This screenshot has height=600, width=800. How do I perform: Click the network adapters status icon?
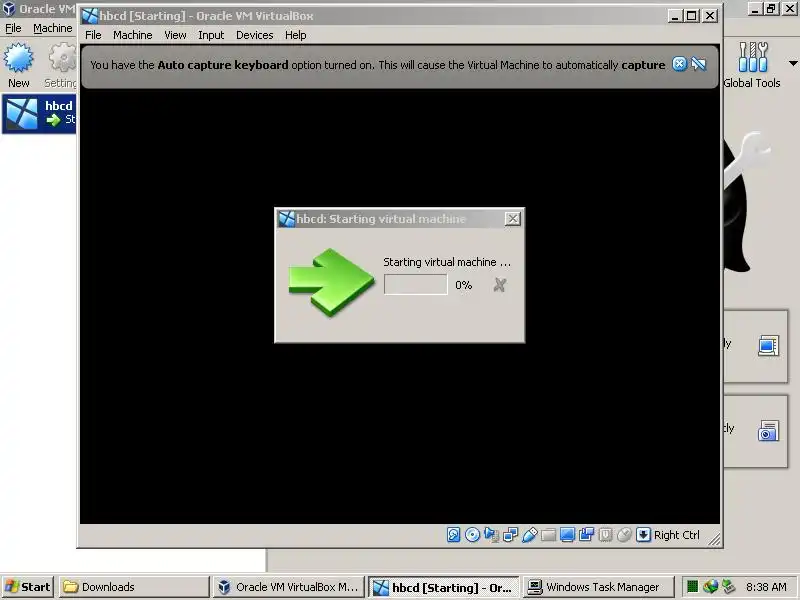tap(510, 534)
